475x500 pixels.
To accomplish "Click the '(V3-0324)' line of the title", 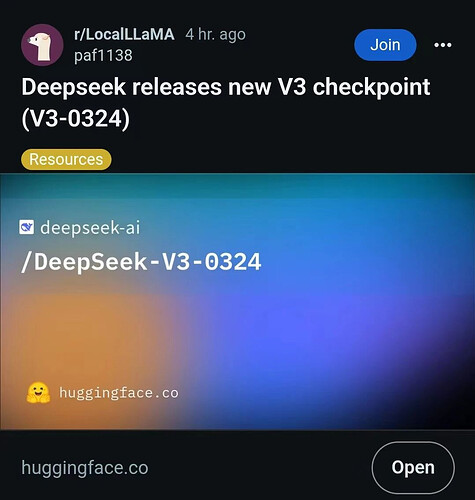I will [76, 119].
